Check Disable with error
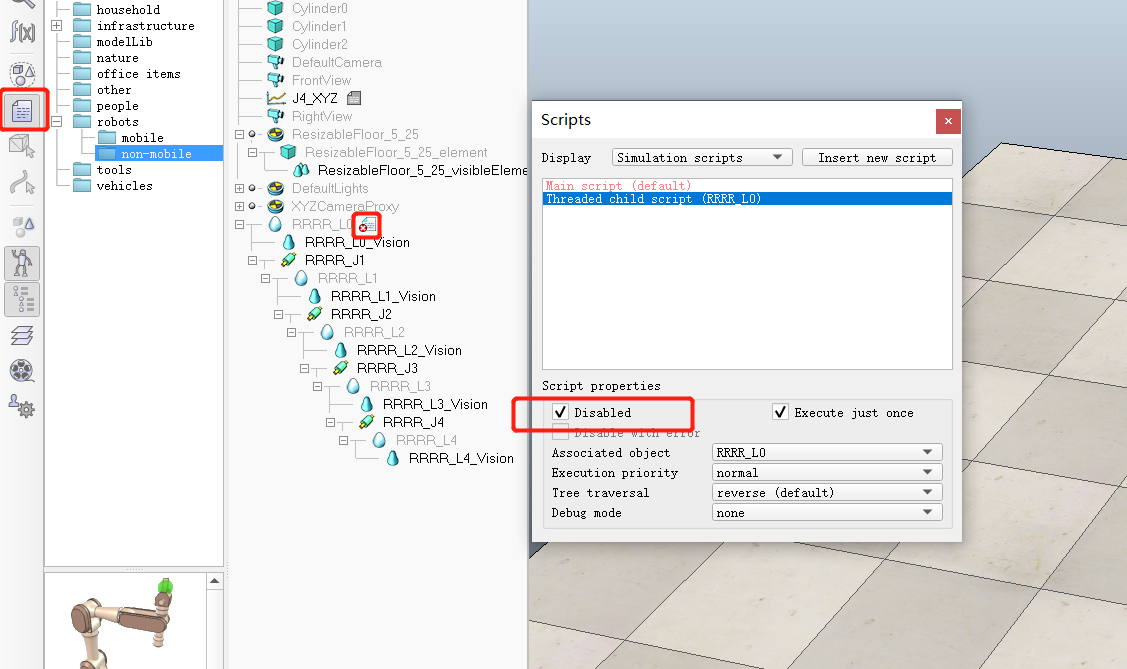1127x669 pixels. pyautogui.click(x=561, y=432)
